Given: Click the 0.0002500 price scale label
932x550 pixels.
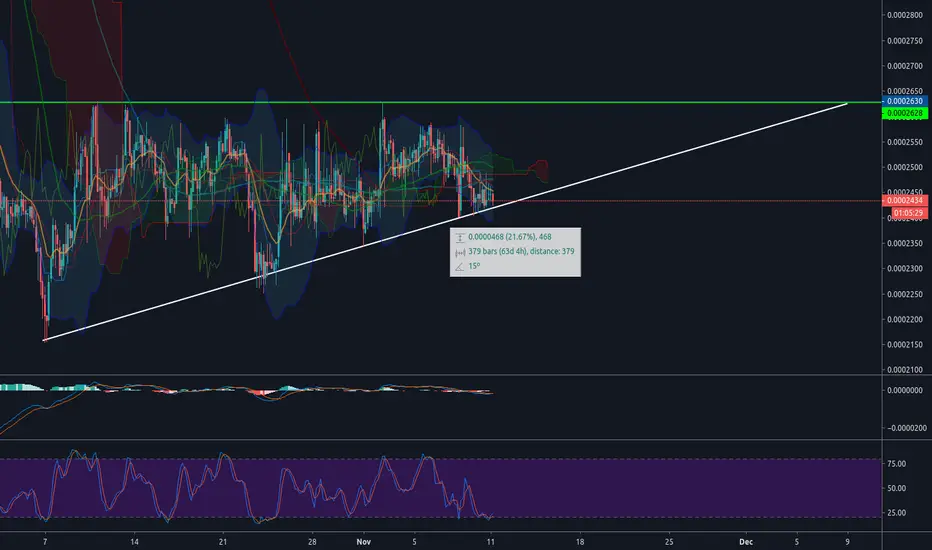Looking at the screenshot, I should point(905,168).
